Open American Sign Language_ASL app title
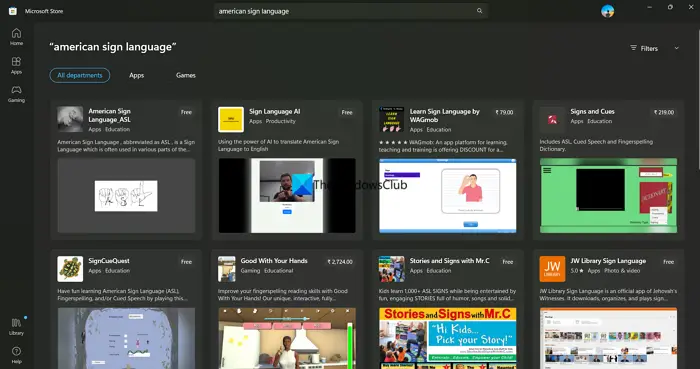This screenshot has width=700, height=369. pyautogui.click(x=110, y=115)
